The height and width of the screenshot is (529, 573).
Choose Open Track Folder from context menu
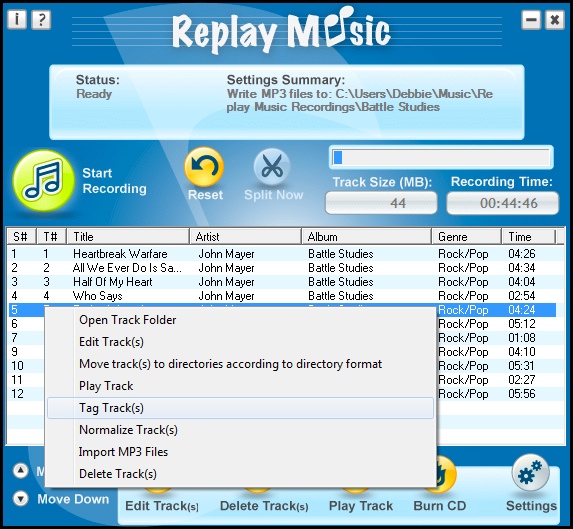coord(240,320)
